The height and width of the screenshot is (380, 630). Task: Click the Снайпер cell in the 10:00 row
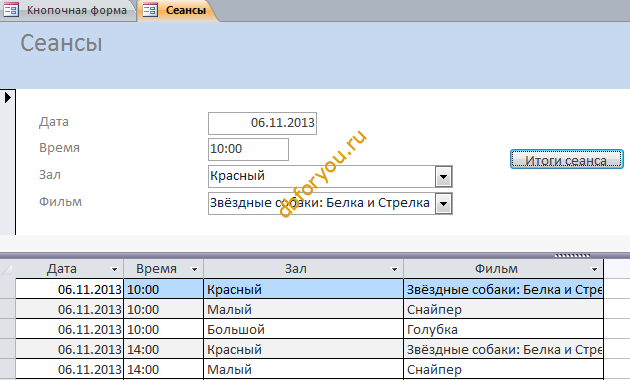point(503,309)
